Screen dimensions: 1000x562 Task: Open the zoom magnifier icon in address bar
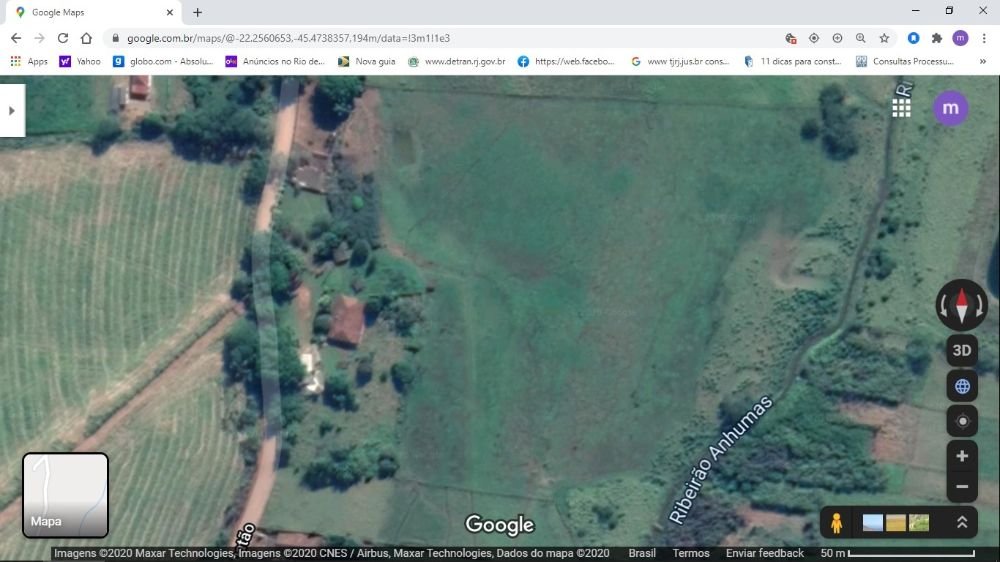861,38
